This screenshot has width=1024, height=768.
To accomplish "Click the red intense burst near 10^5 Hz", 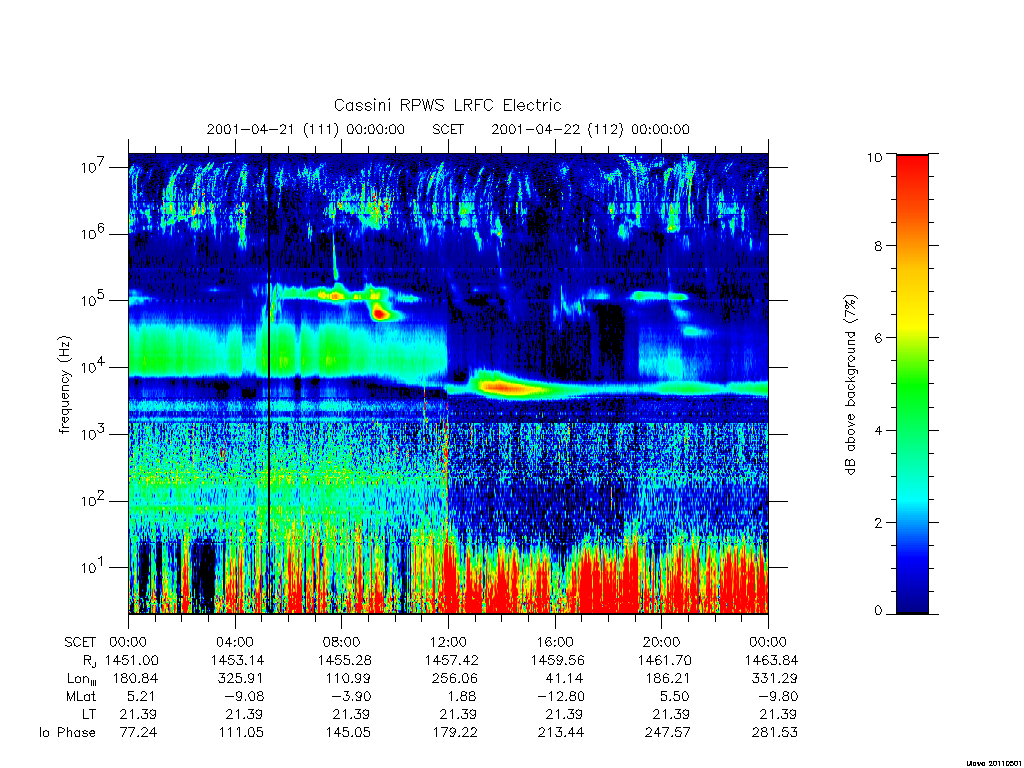I will coord(379,313).
